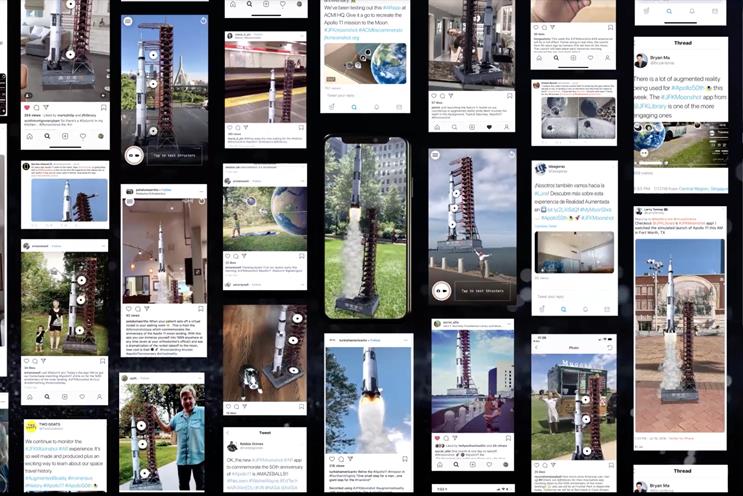Click the back arrow in the Tweet header

pos(227,433)
